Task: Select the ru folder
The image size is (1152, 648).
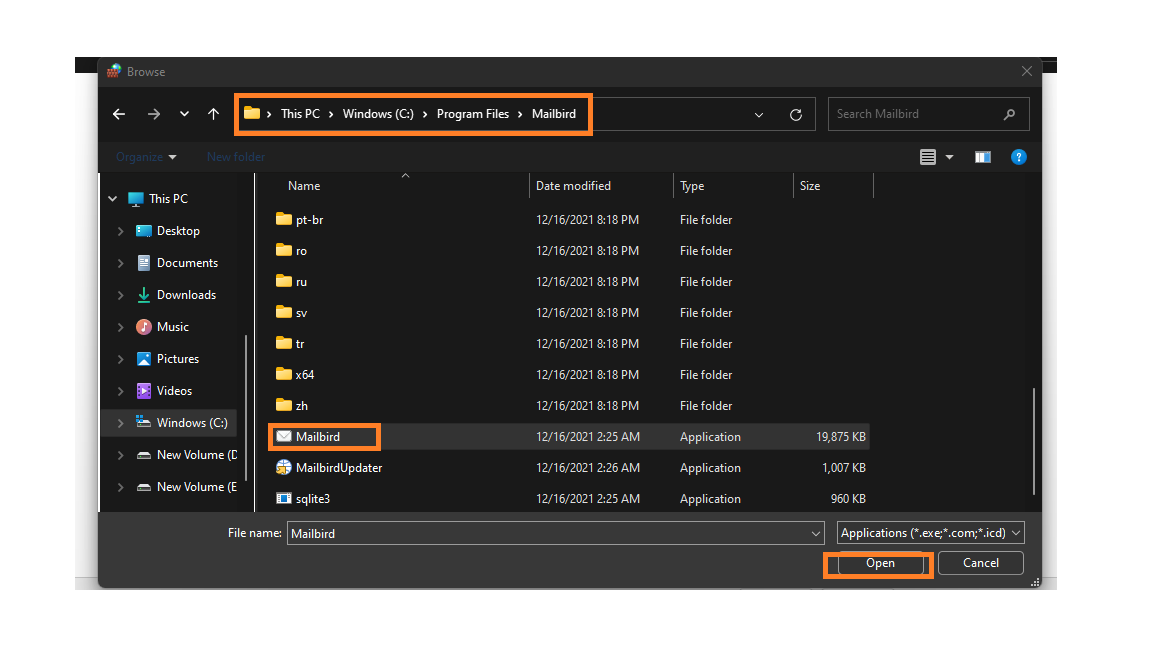Action: [301, 281]
